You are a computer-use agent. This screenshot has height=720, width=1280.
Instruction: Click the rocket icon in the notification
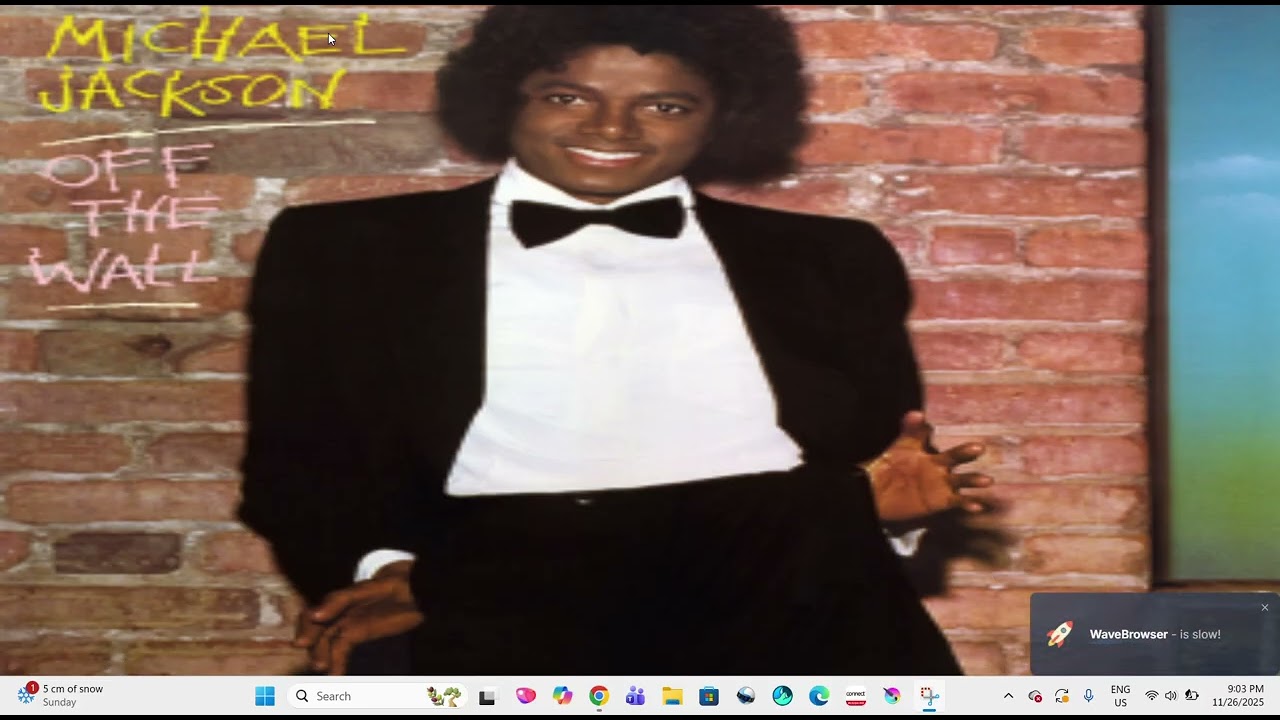pyautogui.click(x=1059, y=634)
